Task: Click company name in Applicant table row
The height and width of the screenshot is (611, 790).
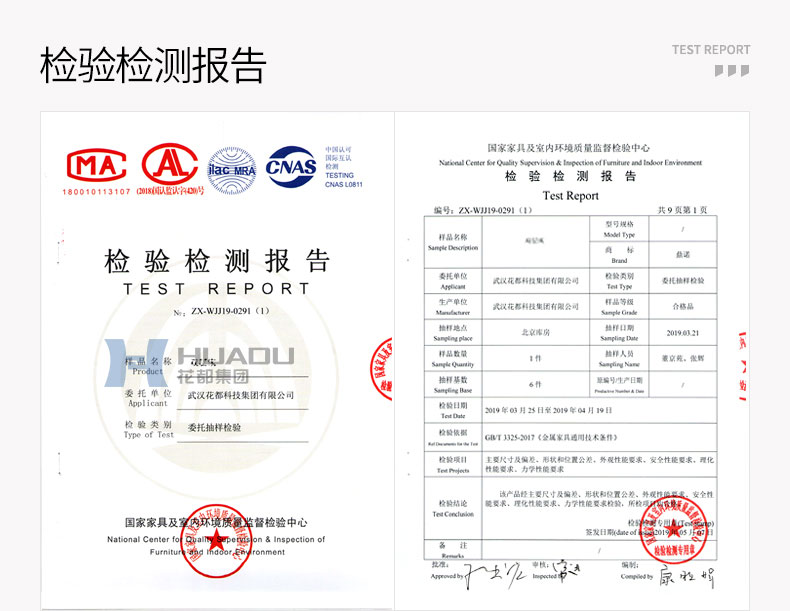Action: pyautogui.click(x=536, y=281)
